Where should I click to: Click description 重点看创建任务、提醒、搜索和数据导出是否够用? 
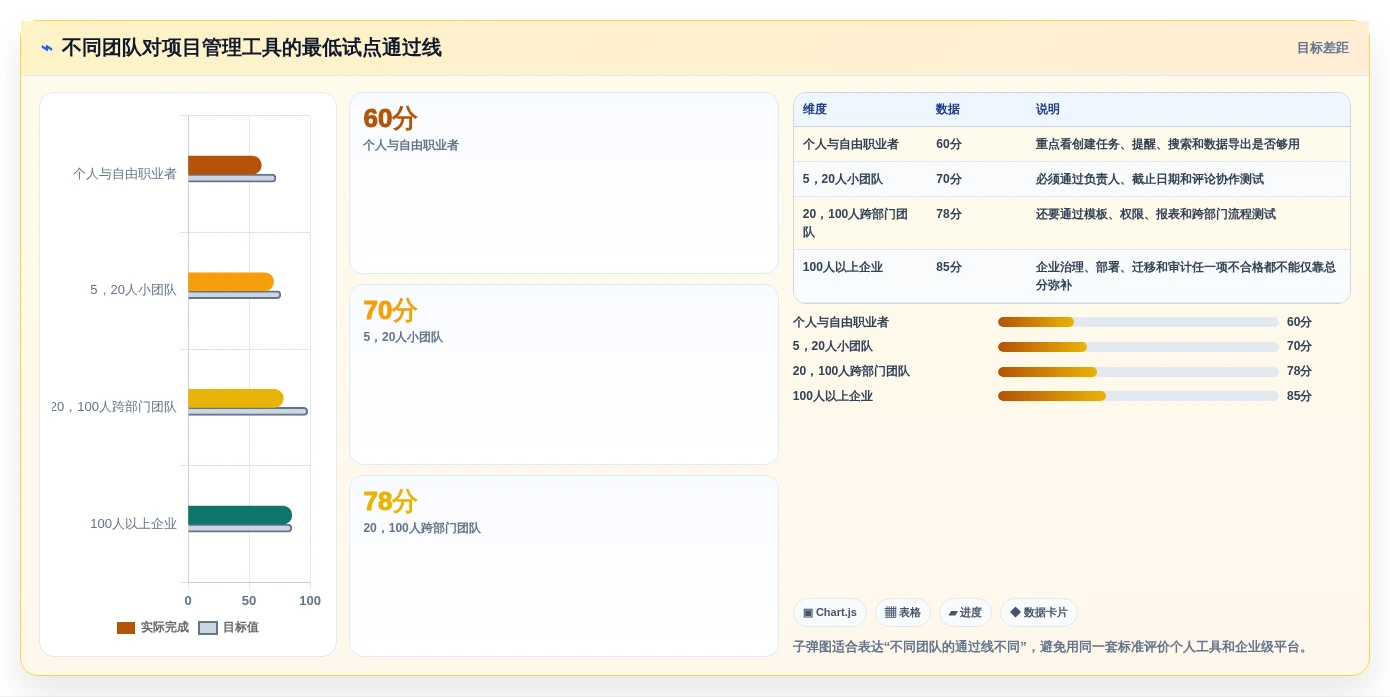pyautogui.click(x=1168, y=144)
